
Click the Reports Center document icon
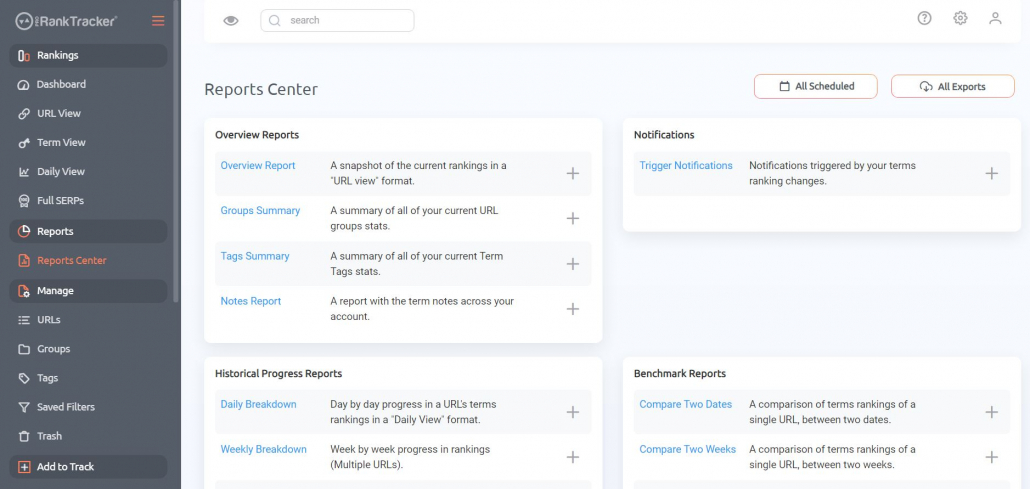click(x=24, y=260)
